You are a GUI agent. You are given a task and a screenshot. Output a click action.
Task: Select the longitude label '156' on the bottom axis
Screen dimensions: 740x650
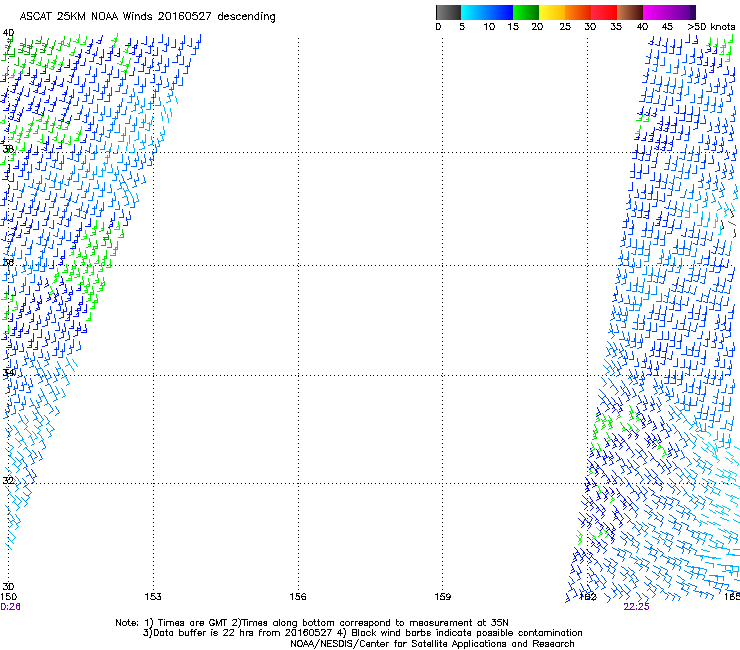(298, 597)
